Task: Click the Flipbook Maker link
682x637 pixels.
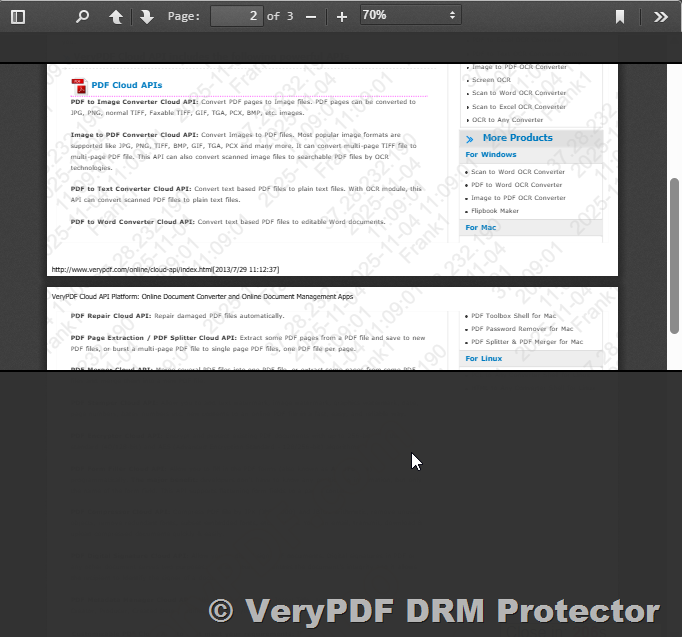Action: point(495,211)
